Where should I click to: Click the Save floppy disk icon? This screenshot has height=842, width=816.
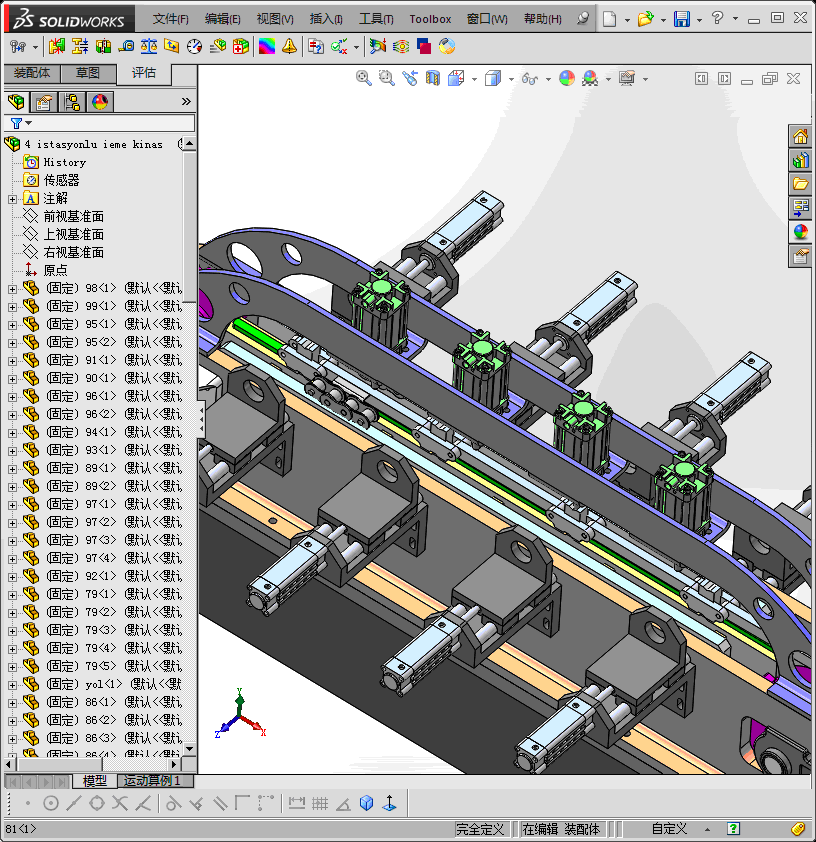681,19
